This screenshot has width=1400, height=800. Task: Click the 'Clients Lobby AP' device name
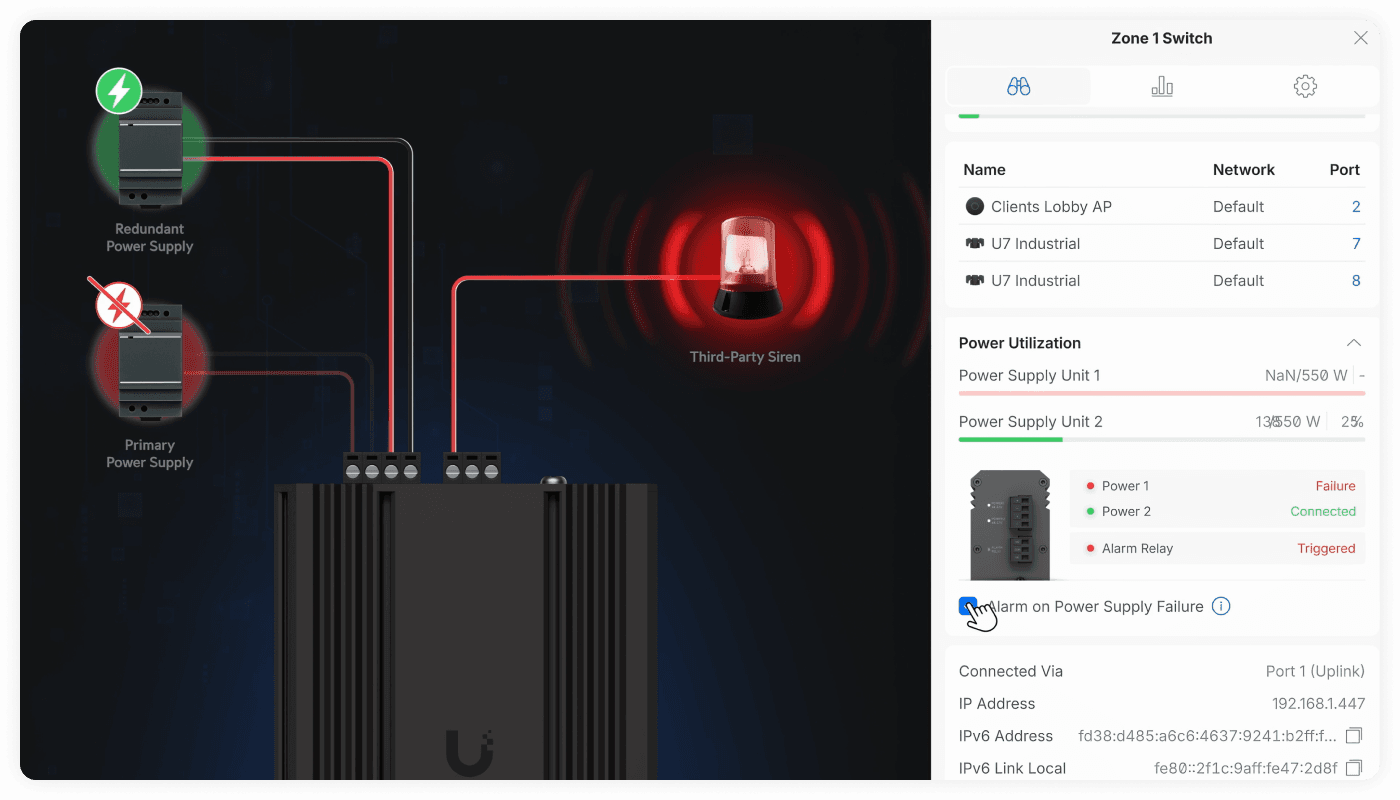1051,207
